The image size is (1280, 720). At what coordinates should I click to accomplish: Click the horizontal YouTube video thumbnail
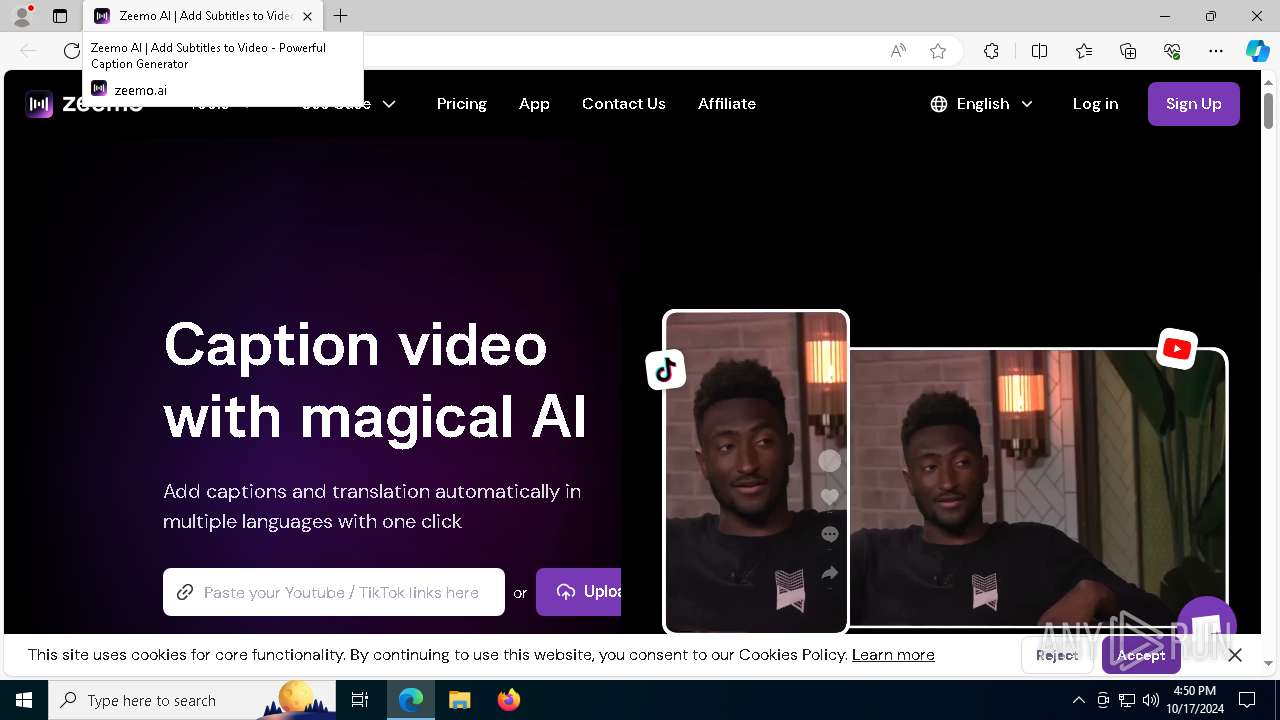click(x=1038, y=487)
